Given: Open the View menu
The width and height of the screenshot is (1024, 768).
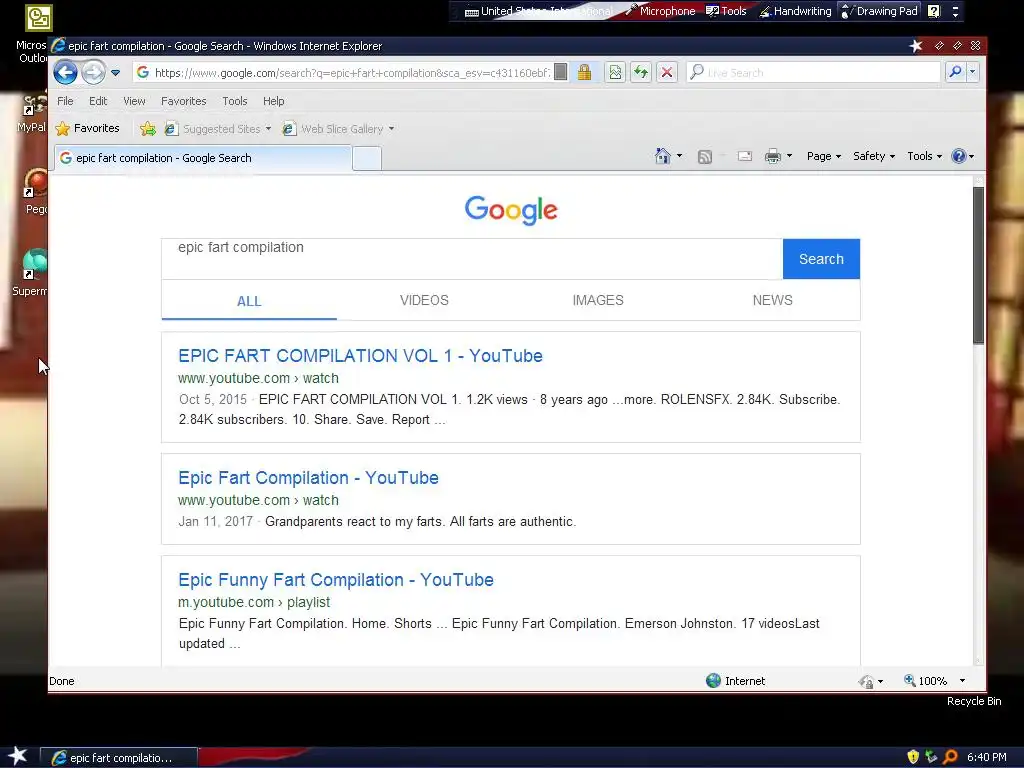Looking at the screenshot, I should 135,101.
